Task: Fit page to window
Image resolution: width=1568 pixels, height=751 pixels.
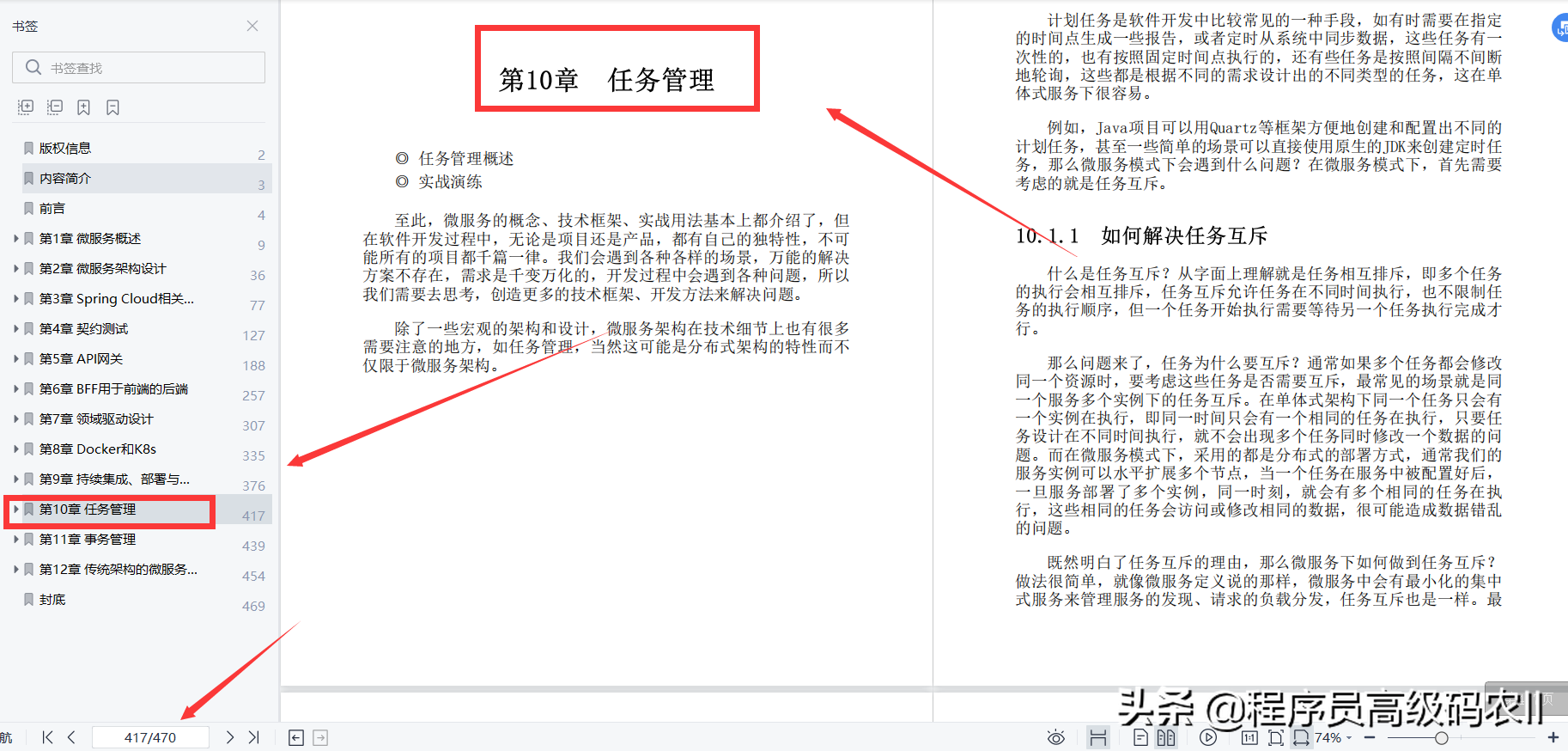Action: click(1276, 737)
